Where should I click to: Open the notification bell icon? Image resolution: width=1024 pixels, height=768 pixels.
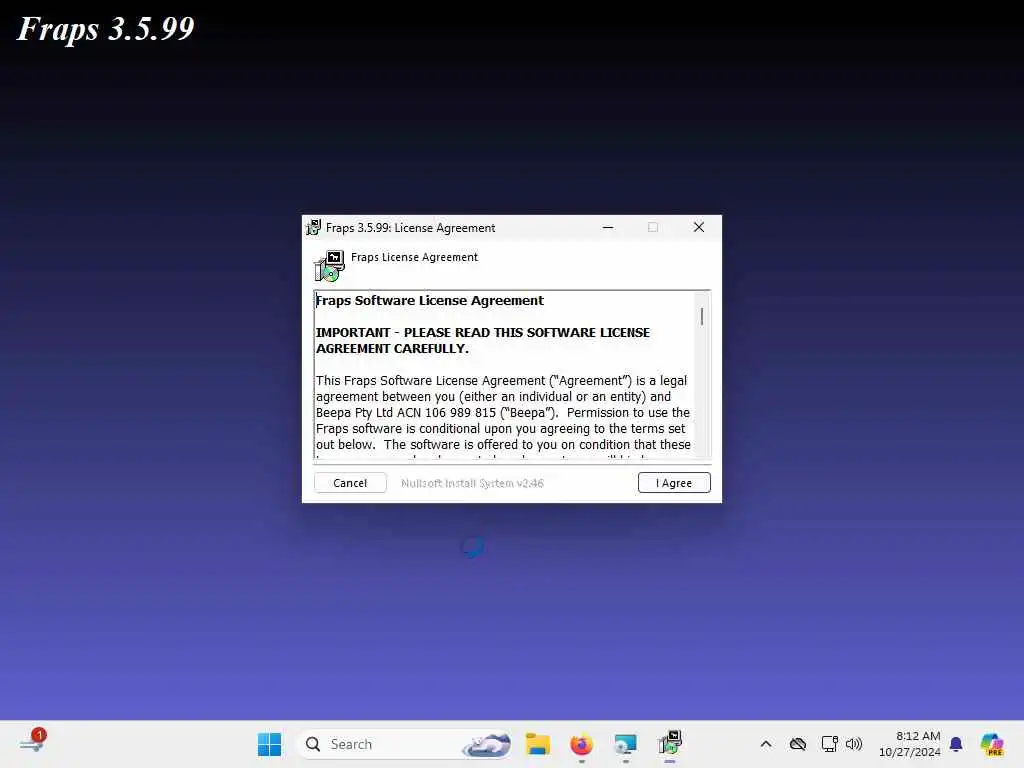(956, 744)
